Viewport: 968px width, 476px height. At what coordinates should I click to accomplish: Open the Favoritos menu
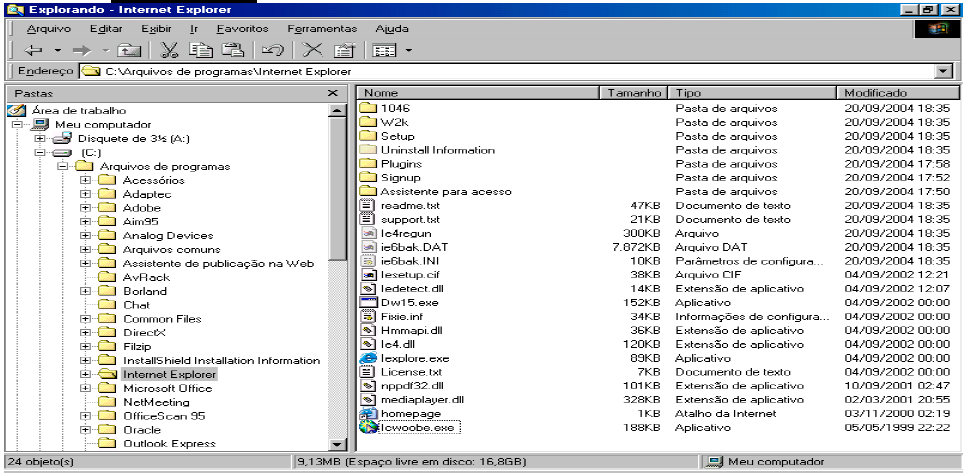(242, 29)
